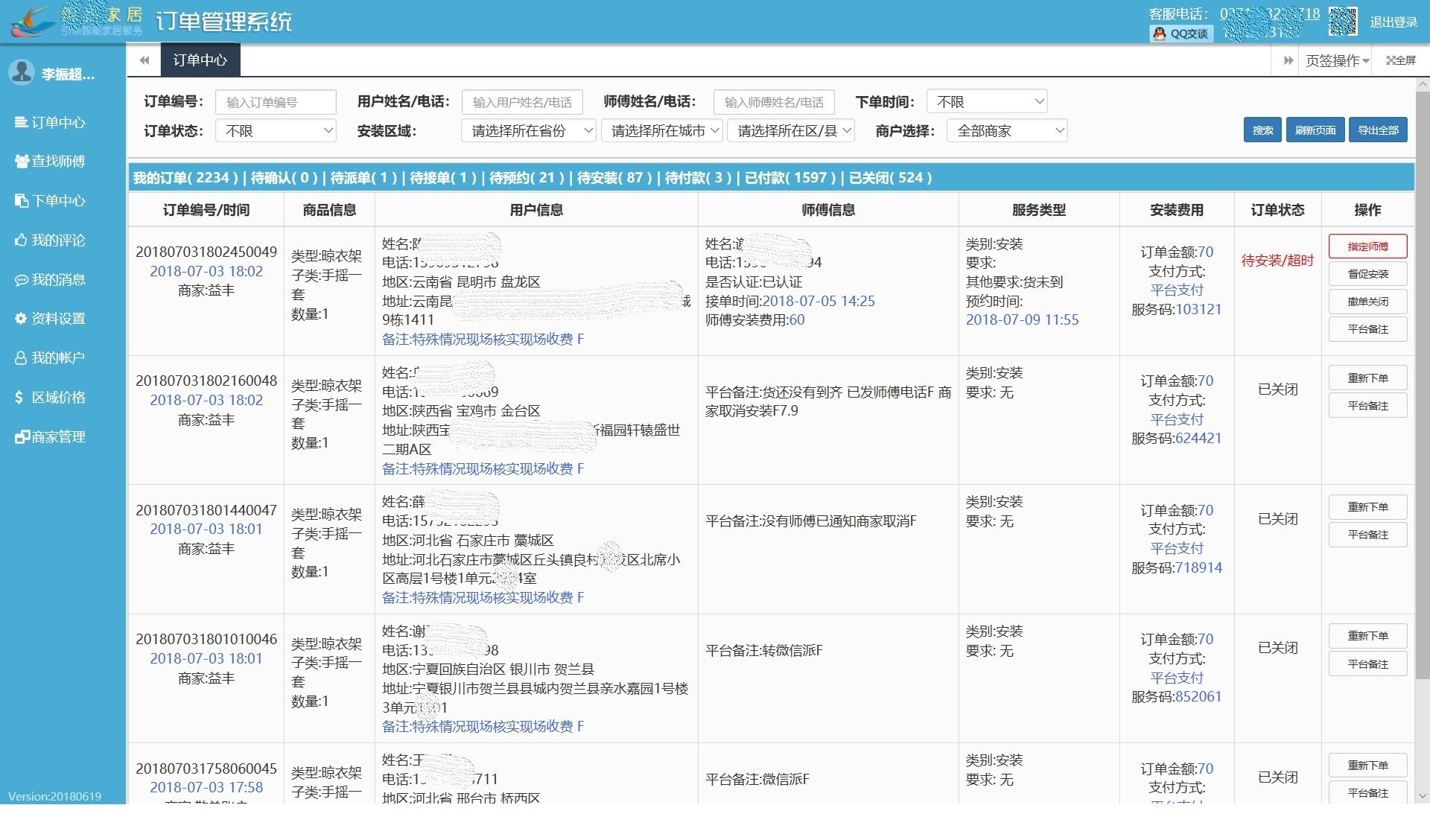
Task: Click 重新下单 for order 201807031758060045
Action: [x=1367, y=765]
